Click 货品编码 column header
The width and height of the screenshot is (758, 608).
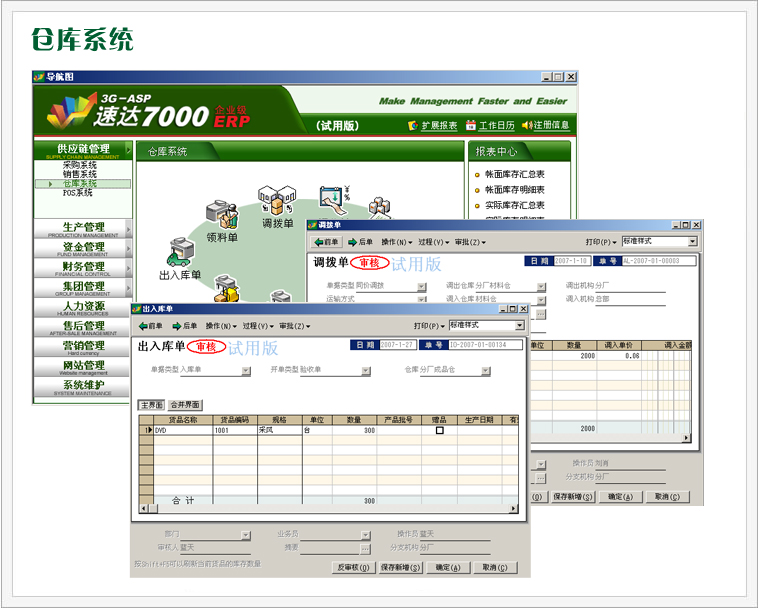pos(235,420)
